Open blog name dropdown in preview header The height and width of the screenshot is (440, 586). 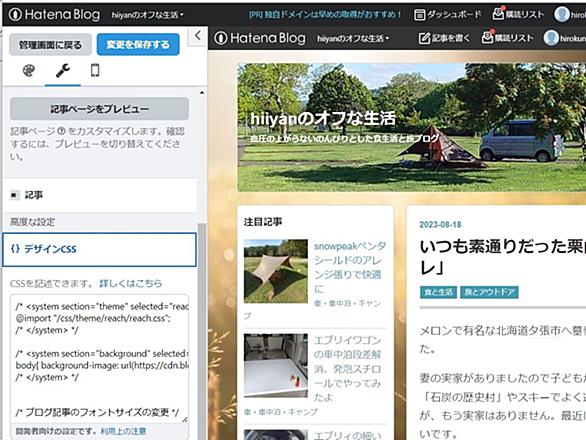tap(353, 38)
